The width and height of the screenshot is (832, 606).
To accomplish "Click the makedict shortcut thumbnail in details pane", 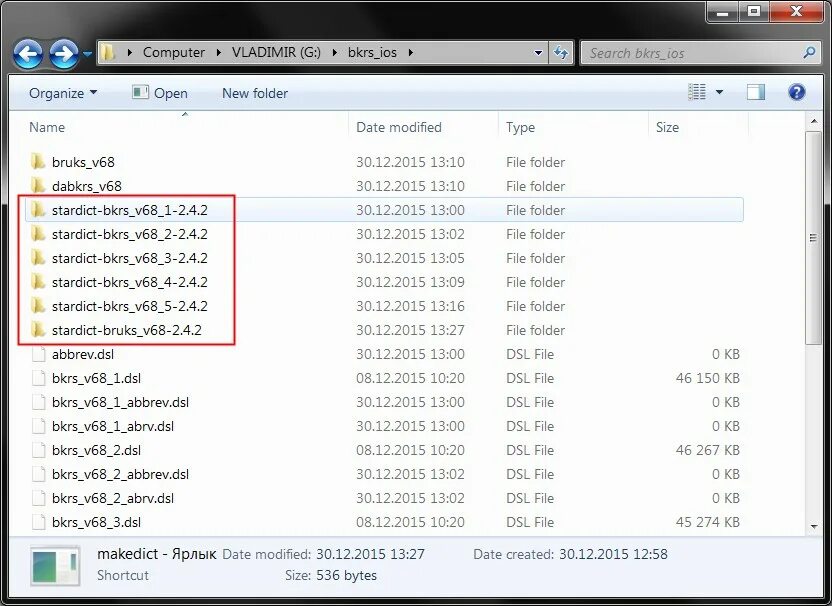I will click(x=55, y=566).
